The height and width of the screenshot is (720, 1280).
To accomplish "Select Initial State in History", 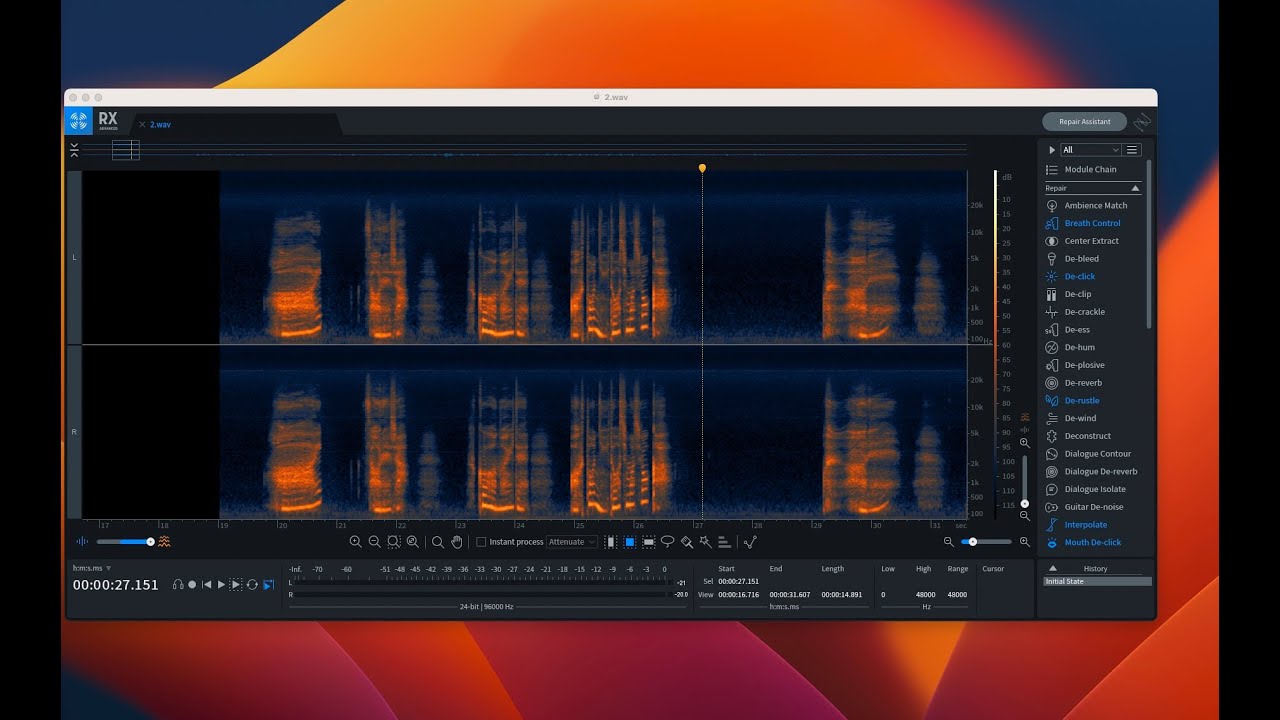I will pyautogui.click(x=1097, y=581).
